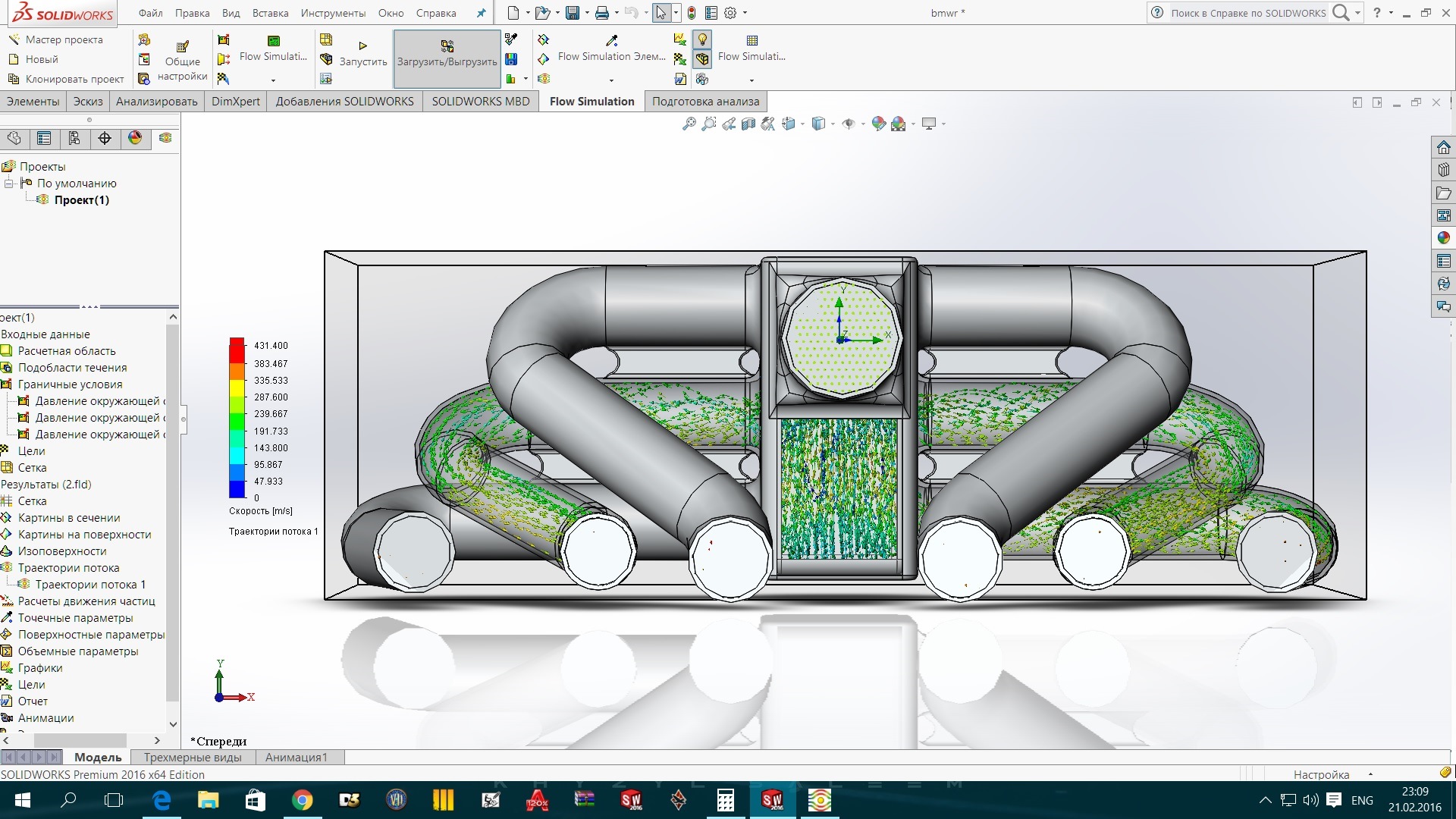Click Объёмные параметры icon
This screenshot has height=819, width=1456.
pos(7,651)
